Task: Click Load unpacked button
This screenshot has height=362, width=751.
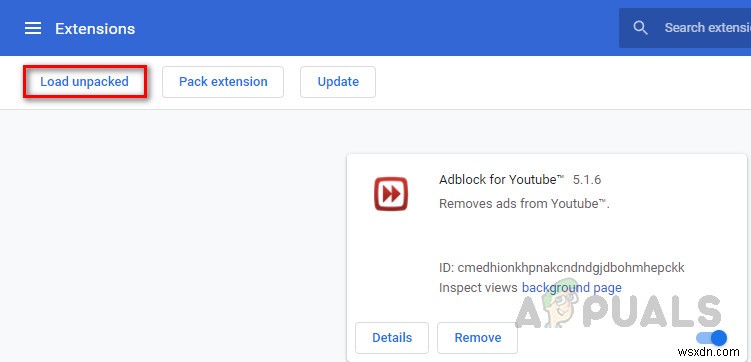Action: [x=84, y=82]
